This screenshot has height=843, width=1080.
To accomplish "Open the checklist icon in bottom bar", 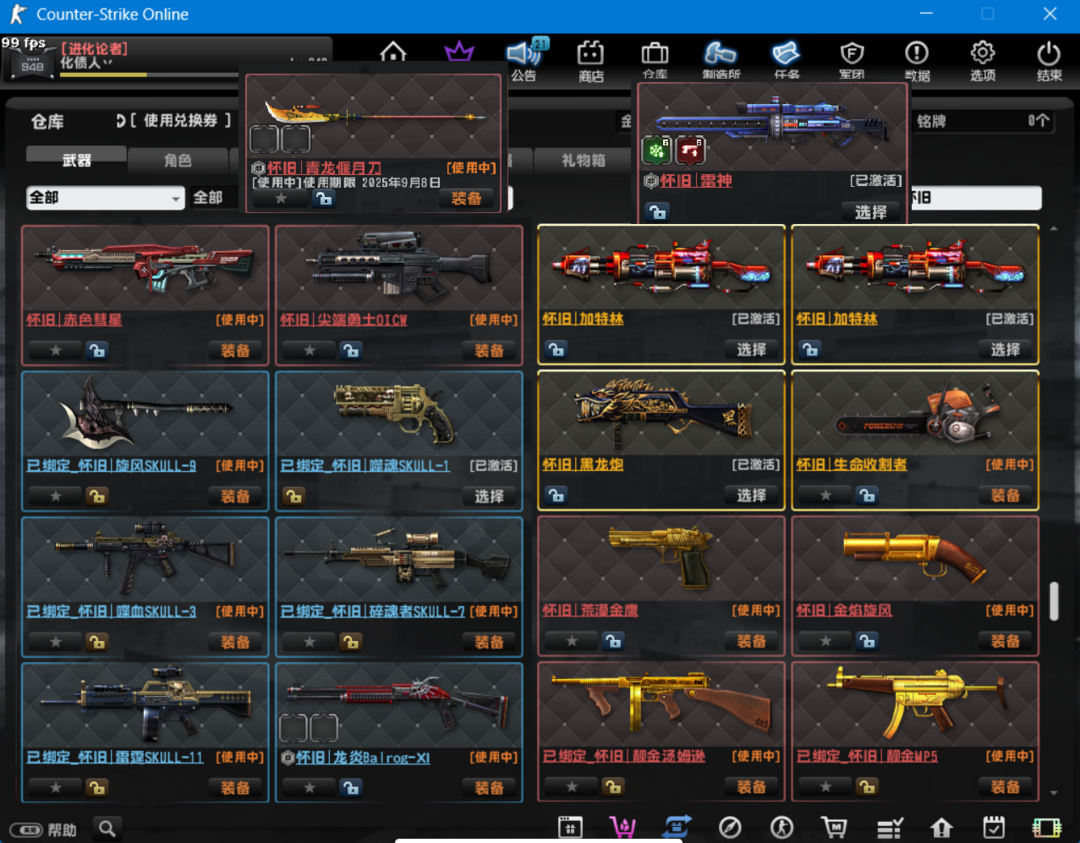I will pyautogui.click(x=889, y=827).
